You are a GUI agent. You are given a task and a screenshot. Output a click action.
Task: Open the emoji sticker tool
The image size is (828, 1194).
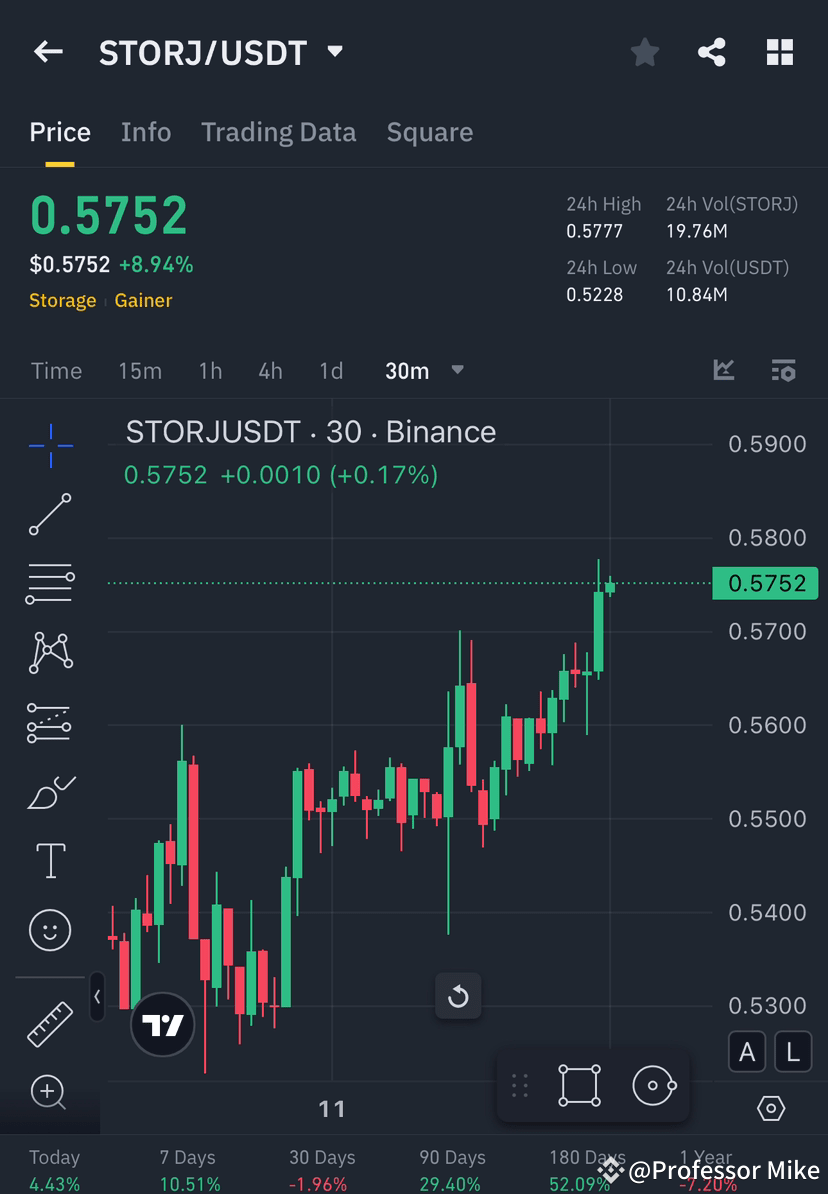(x=50, y=929)
